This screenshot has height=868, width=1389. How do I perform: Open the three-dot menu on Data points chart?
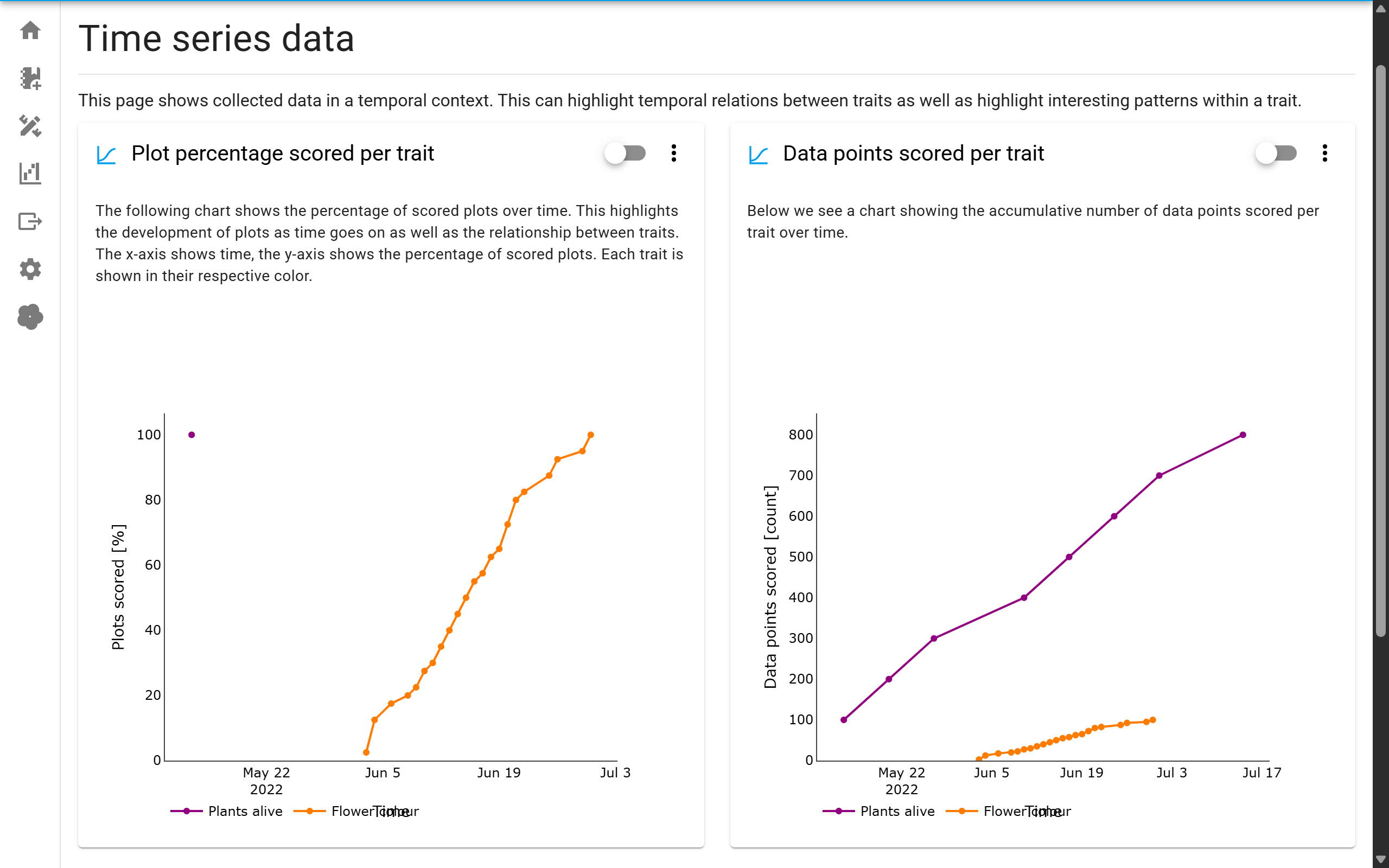[1325, 152]
